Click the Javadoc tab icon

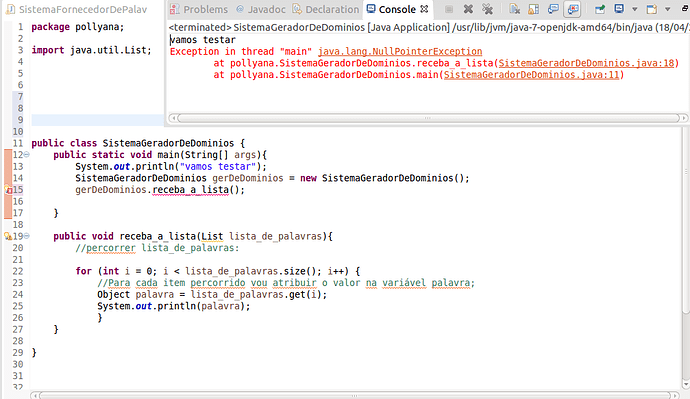coord(240,9)
